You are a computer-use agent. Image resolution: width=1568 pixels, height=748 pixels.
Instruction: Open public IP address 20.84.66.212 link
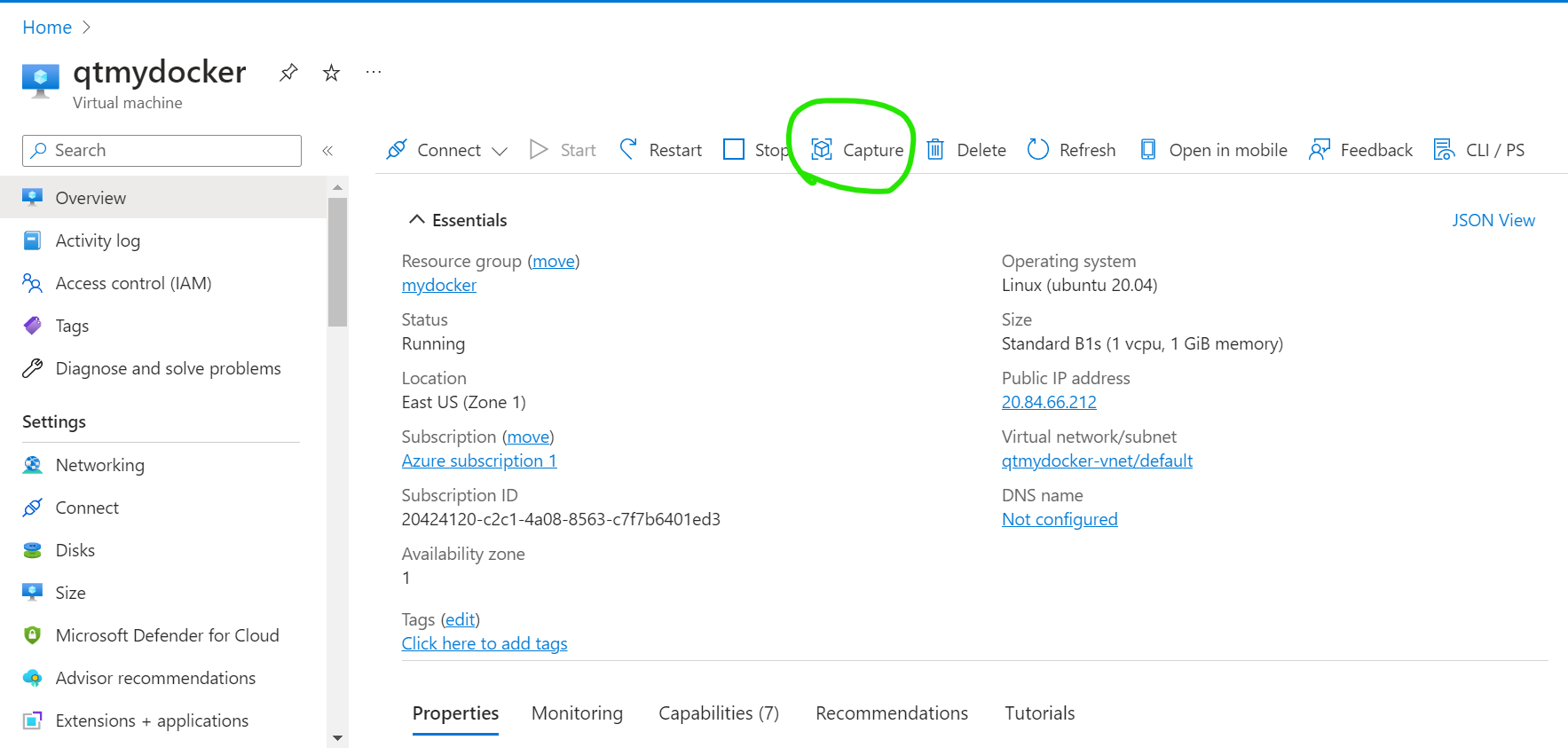pyautogui.click(x=1049, y=402)
